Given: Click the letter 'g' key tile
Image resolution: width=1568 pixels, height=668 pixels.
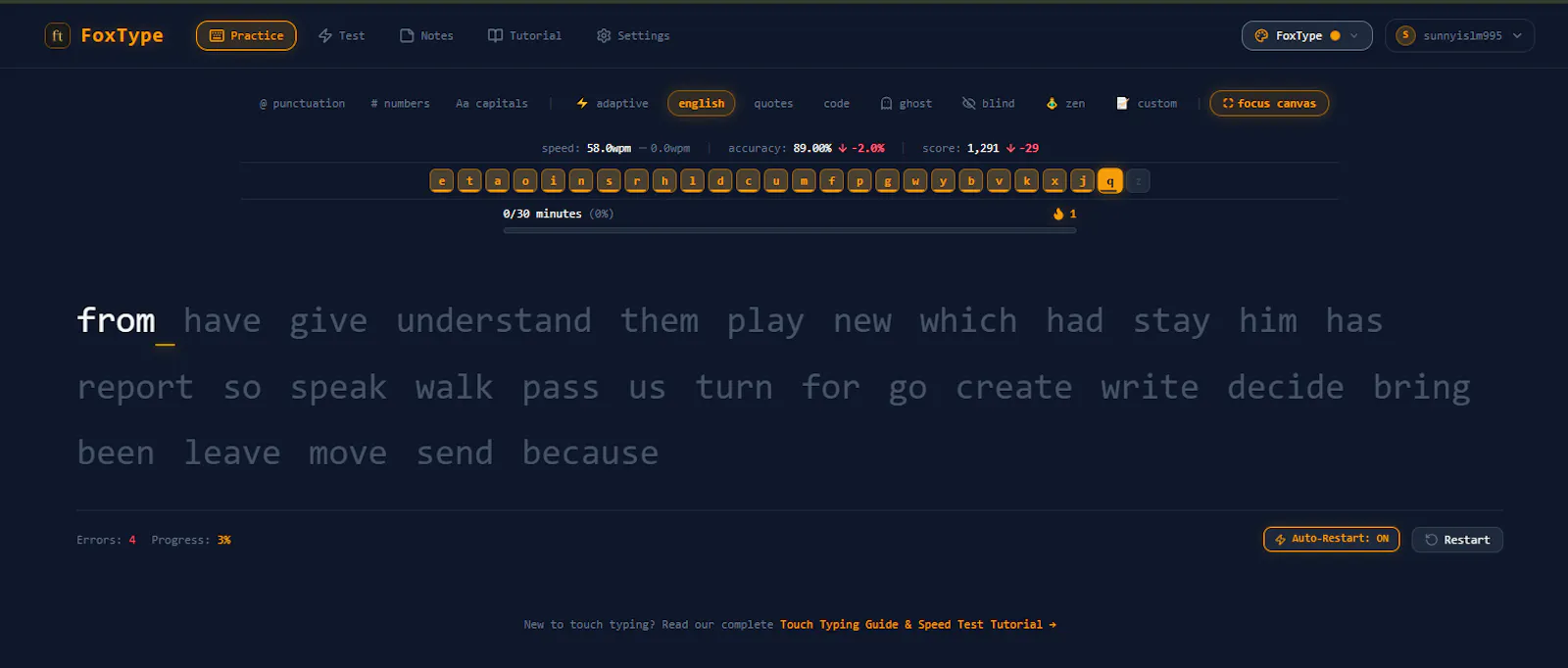Looking at the screenshot, I should point(888,180).
